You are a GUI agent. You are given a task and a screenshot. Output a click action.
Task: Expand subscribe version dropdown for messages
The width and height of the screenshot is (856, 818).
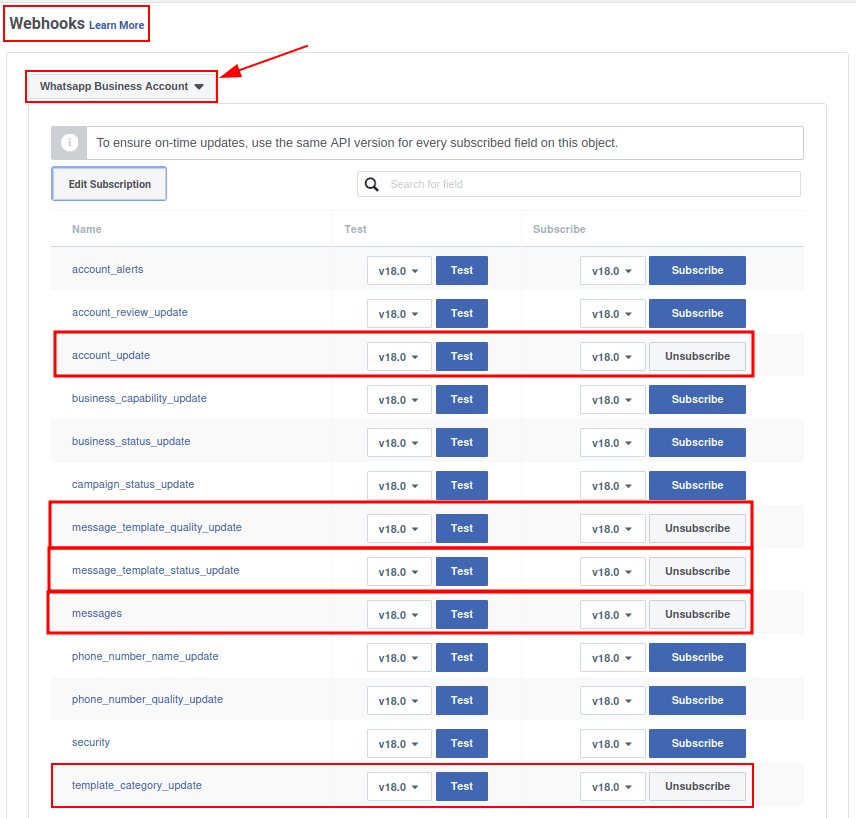pyautogui.click(x=612, y=615)
